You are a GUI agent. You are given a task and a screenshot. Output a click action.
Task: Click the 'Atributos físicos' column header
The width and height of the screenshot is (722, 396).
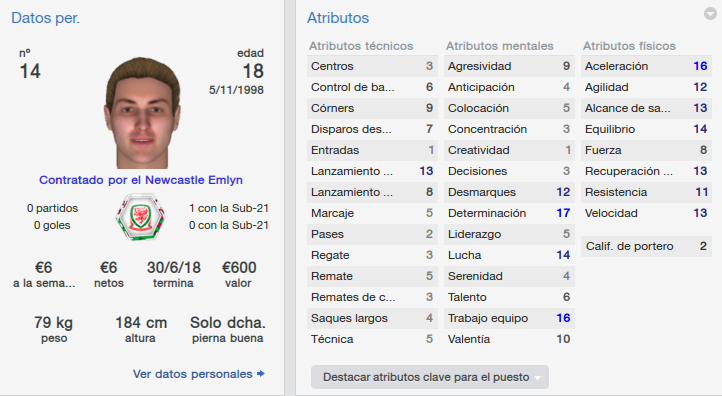pos(629,46)
